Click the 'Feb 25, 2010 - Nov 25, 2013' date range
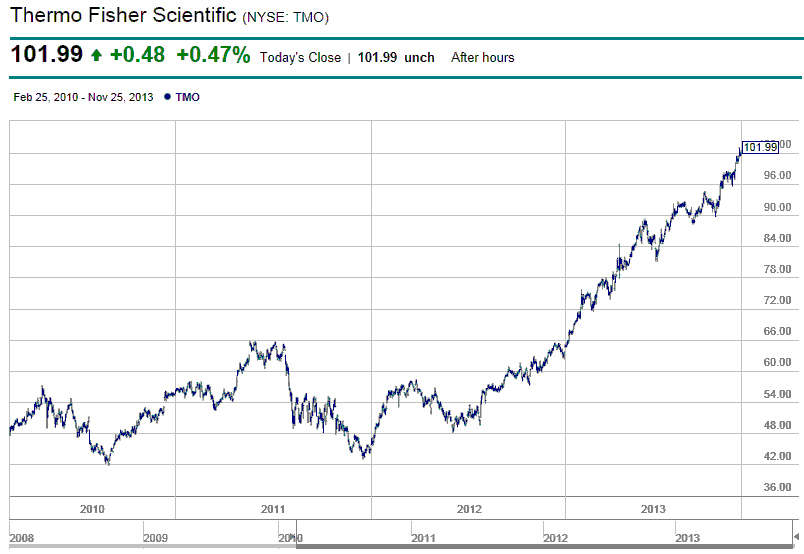Screen dimensions: 804x554 [84, 97]
